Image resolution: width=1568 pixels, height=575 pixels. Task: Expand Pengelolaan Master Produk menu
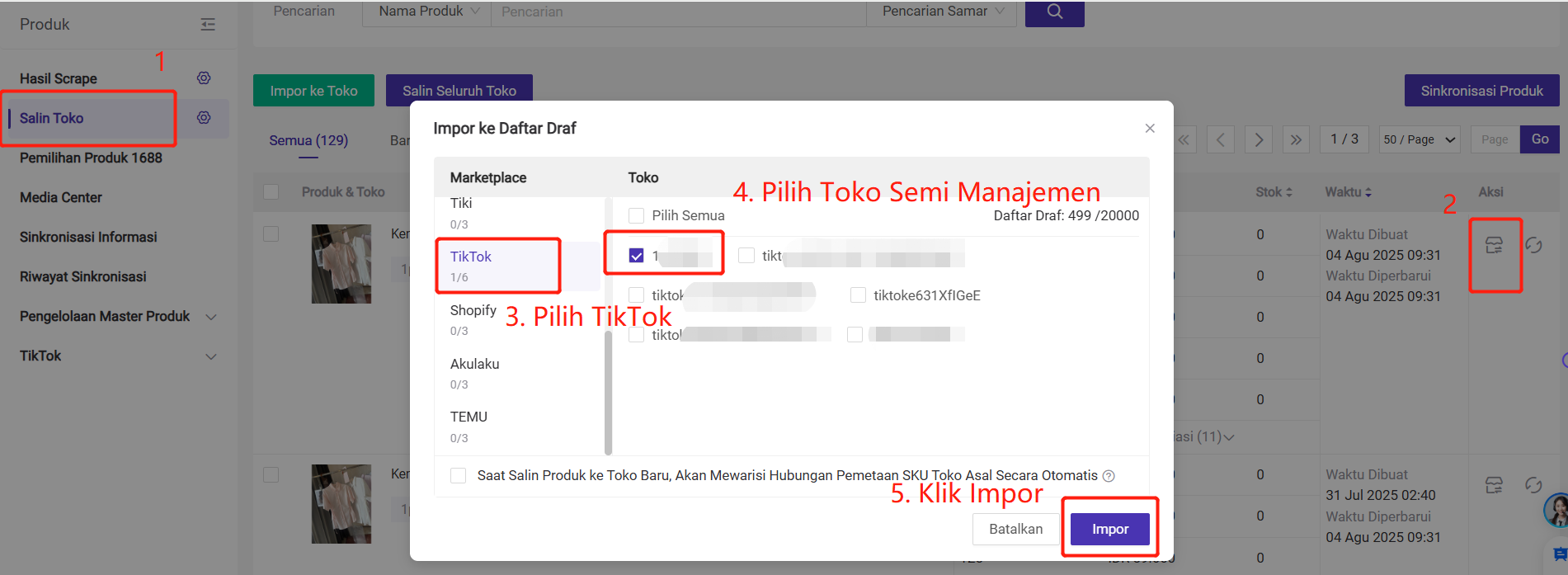[x=211, y=317]
